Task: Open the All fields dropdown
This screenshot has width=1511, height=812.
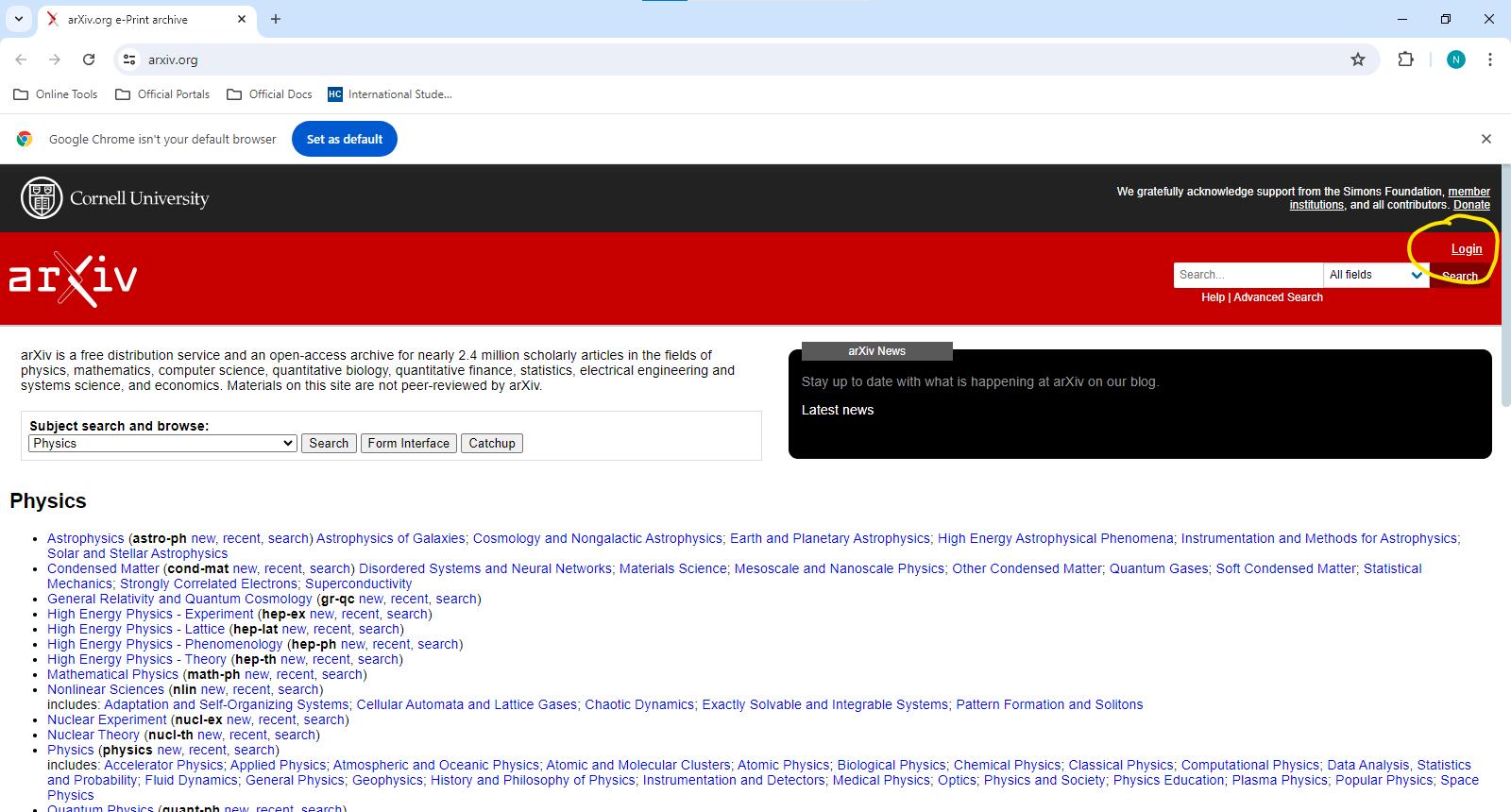Action: point(1376,275)
